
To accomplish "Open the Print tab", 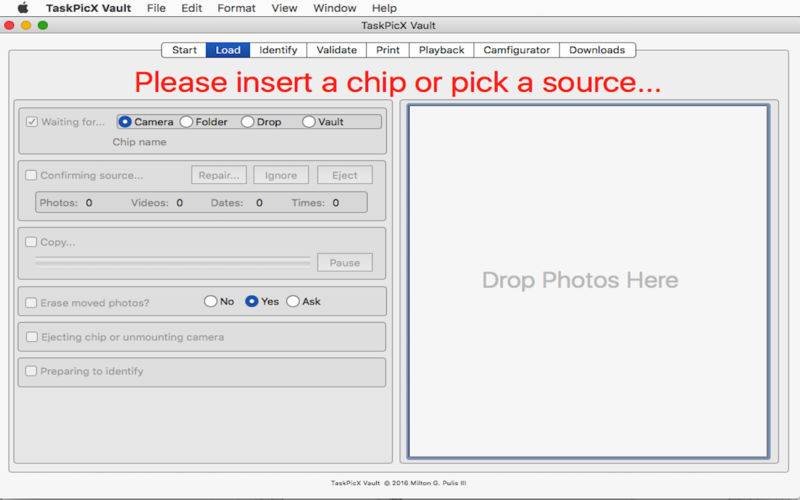I will click(x=388, y=50).
